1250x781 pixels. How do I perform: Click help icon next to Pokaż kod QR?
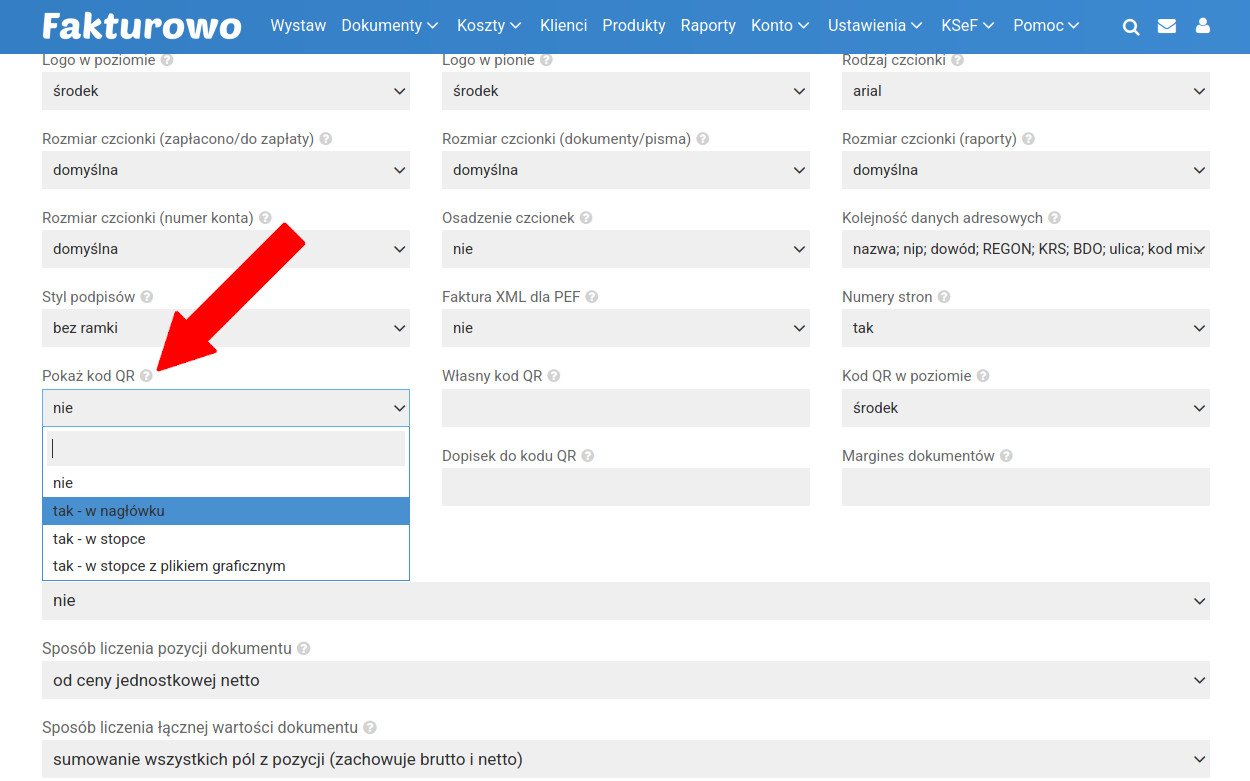(x=147, y=376)
